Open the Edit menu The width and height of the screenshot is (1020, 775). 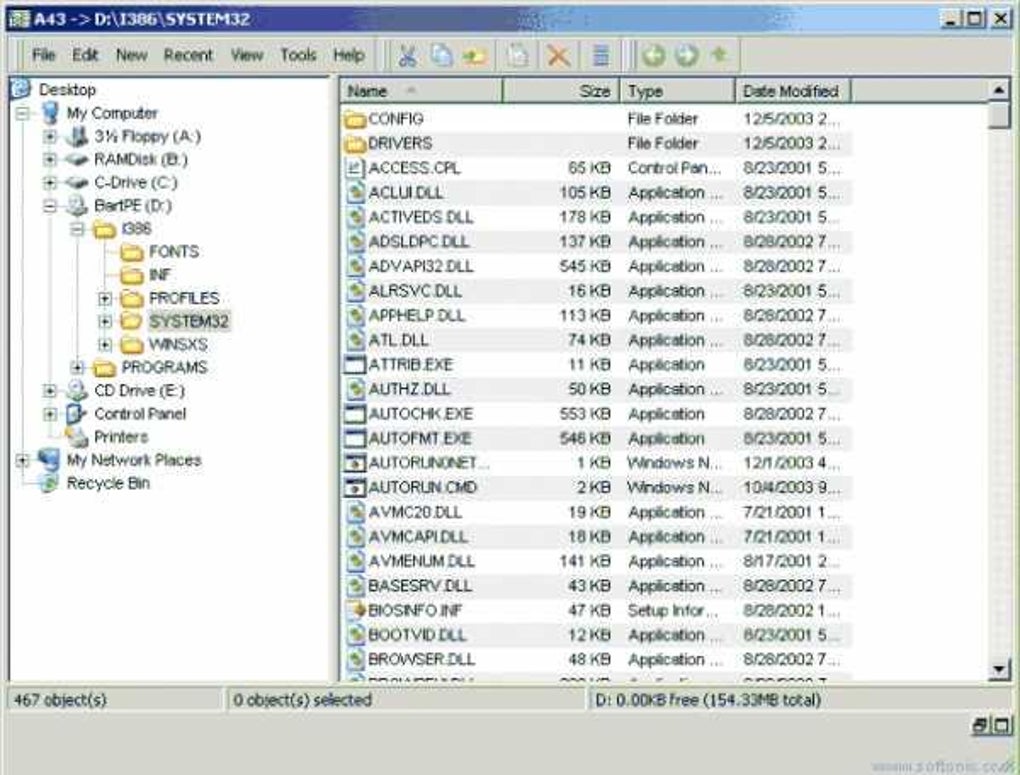pyautogui.click(x=85, y=55)
